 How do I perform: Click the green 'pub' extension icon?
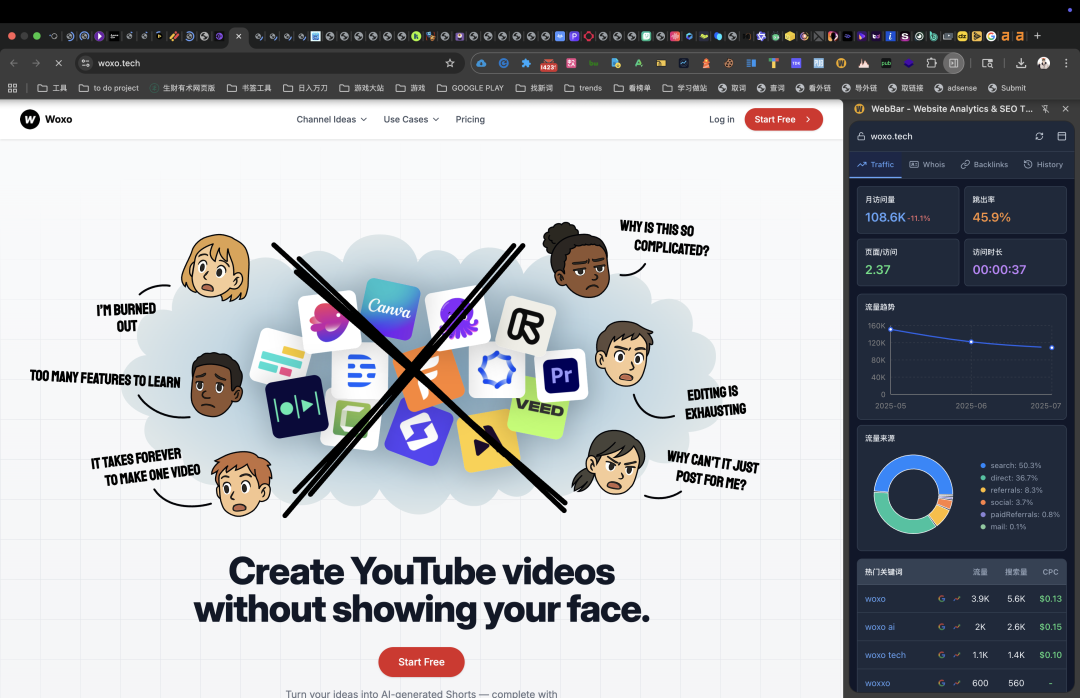pyautogui.click(x=886, y=63)
